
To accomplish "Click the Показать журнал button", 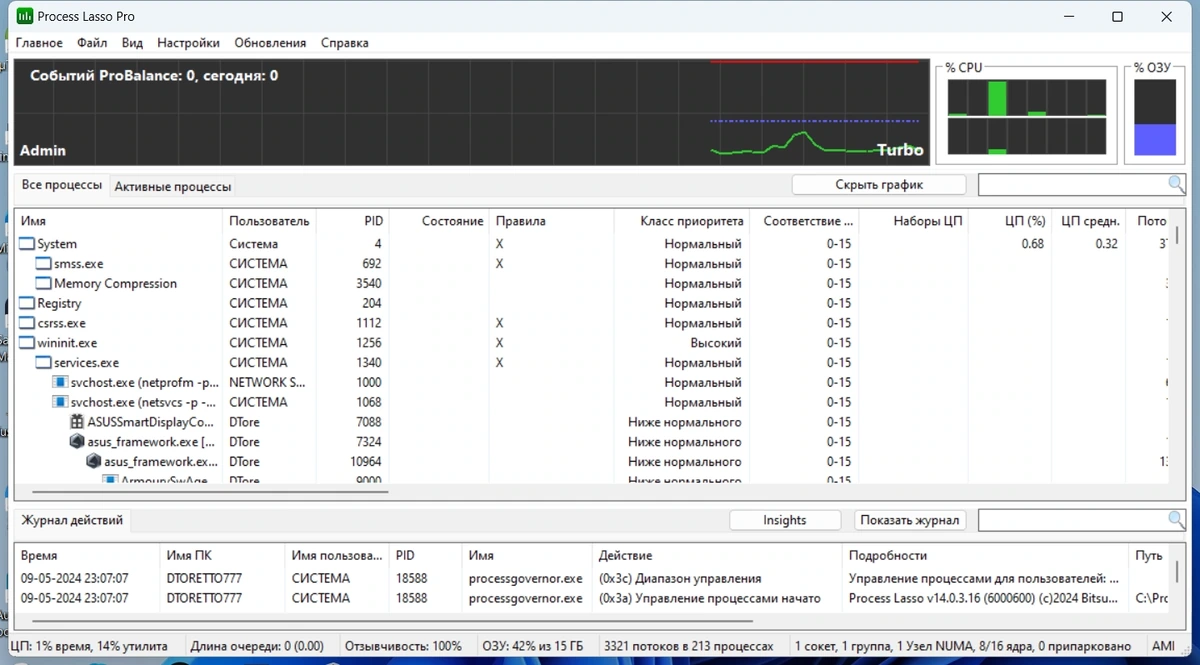I will [x=910, y=520].
